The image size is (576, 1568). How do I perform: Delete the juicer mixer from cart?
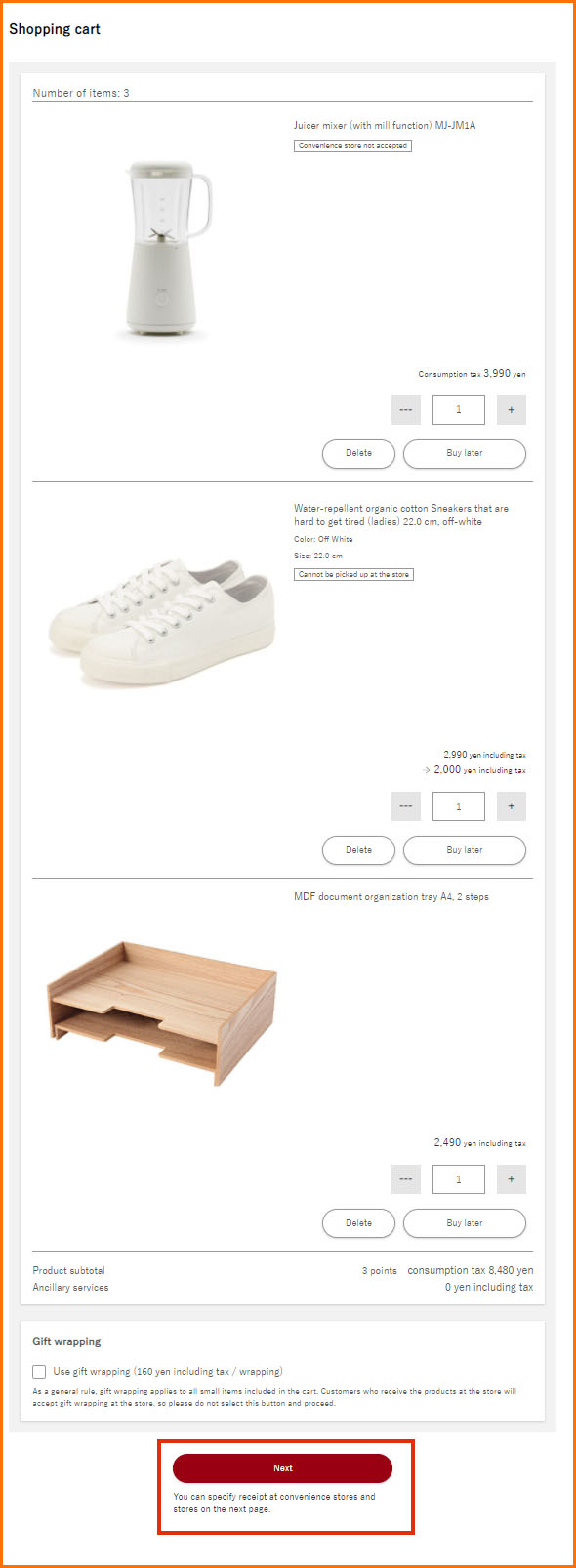[x=358, y=453]
